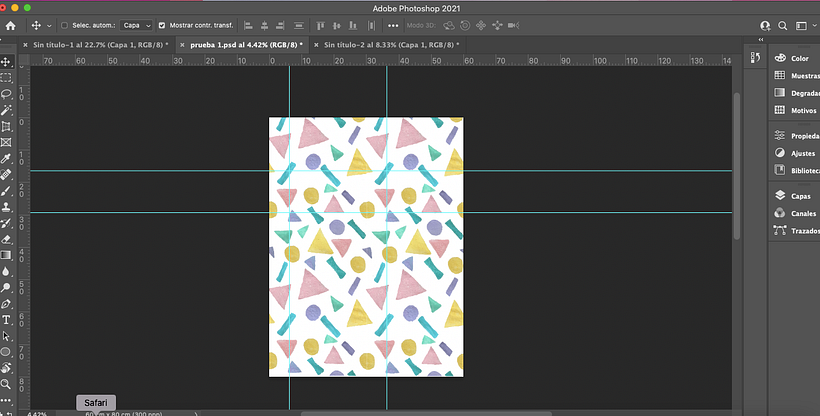Select the Ellipse shape tool

click(6, 352)
